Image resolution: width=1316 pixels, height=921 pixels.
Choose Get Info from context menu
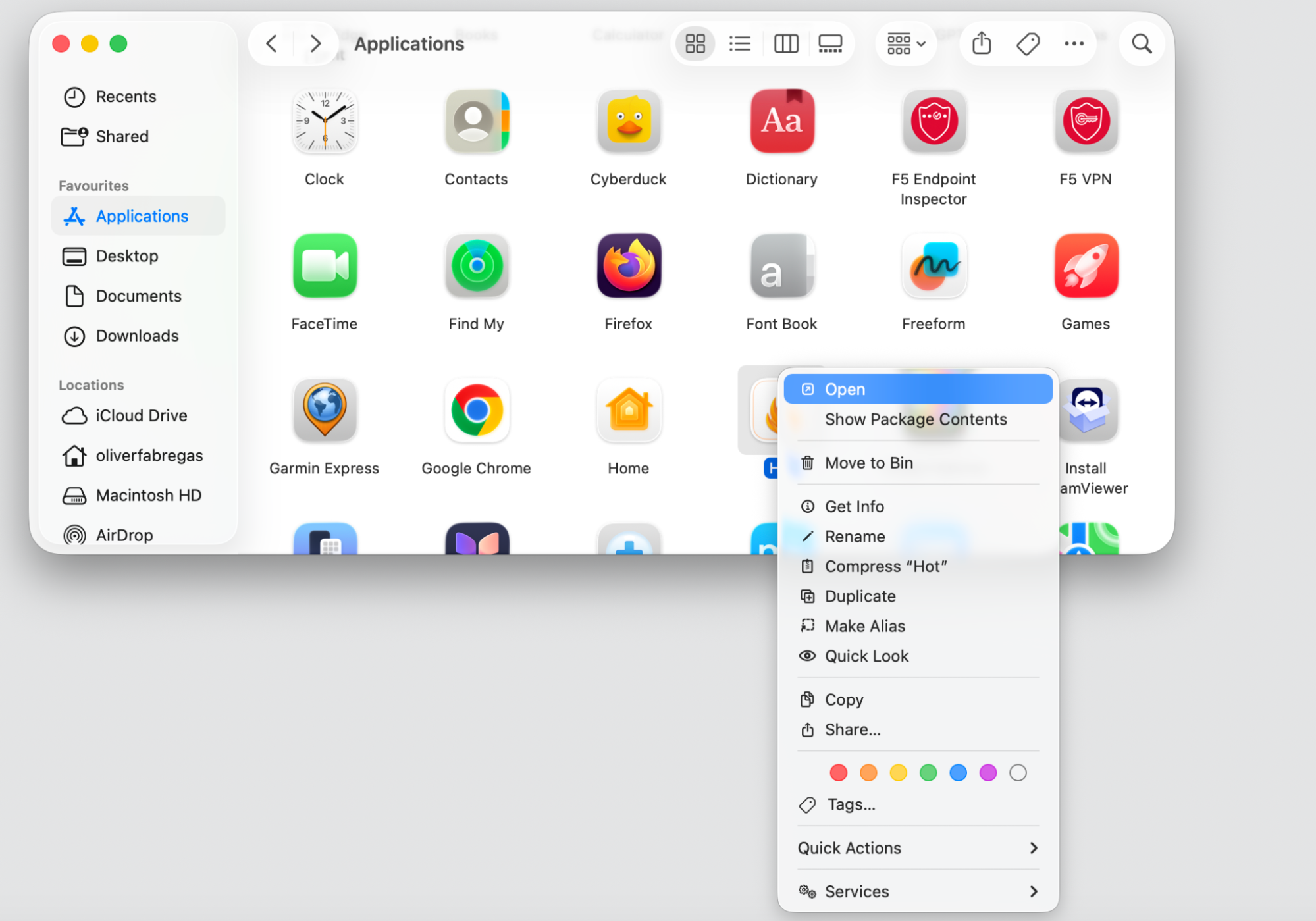[918, 506]
